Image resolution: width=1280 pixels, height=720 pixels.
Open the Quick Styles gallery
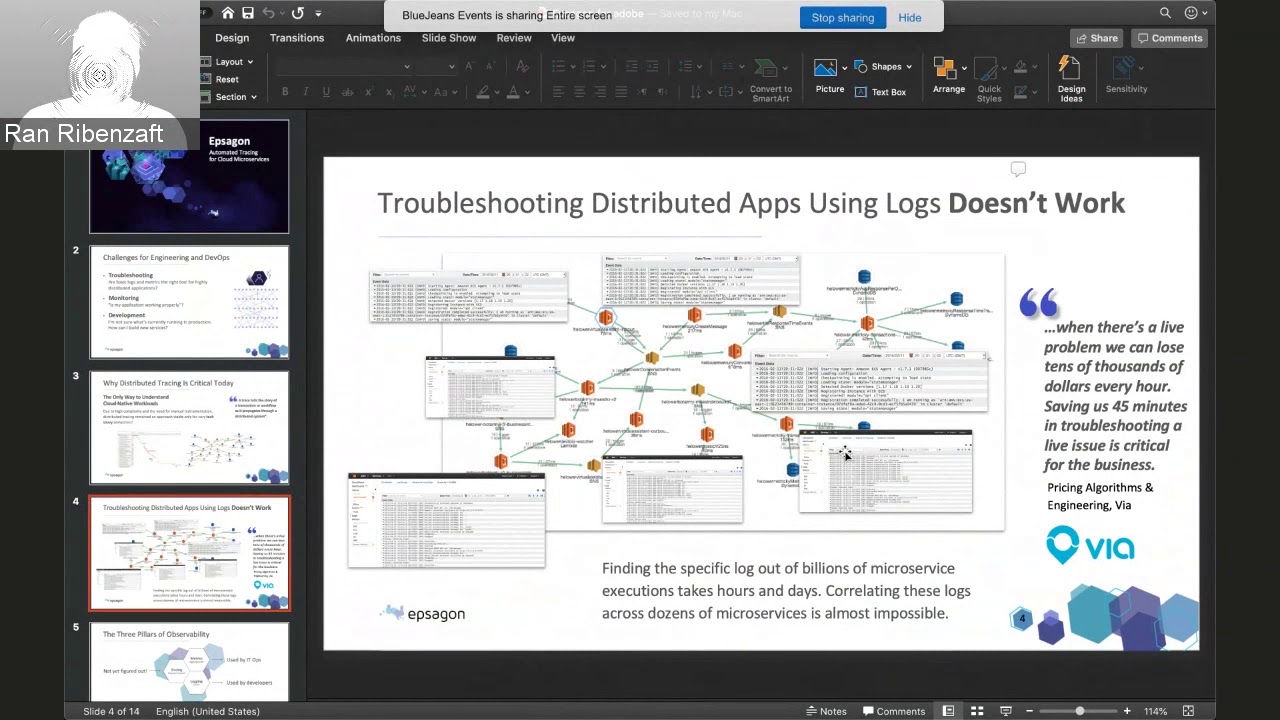click(989, 80)
